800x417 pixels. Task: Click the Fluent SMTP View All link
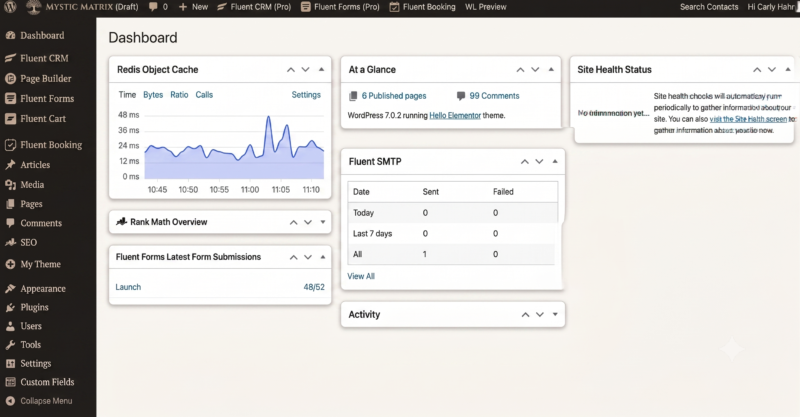pyautogui.click(x=361, y=276)
